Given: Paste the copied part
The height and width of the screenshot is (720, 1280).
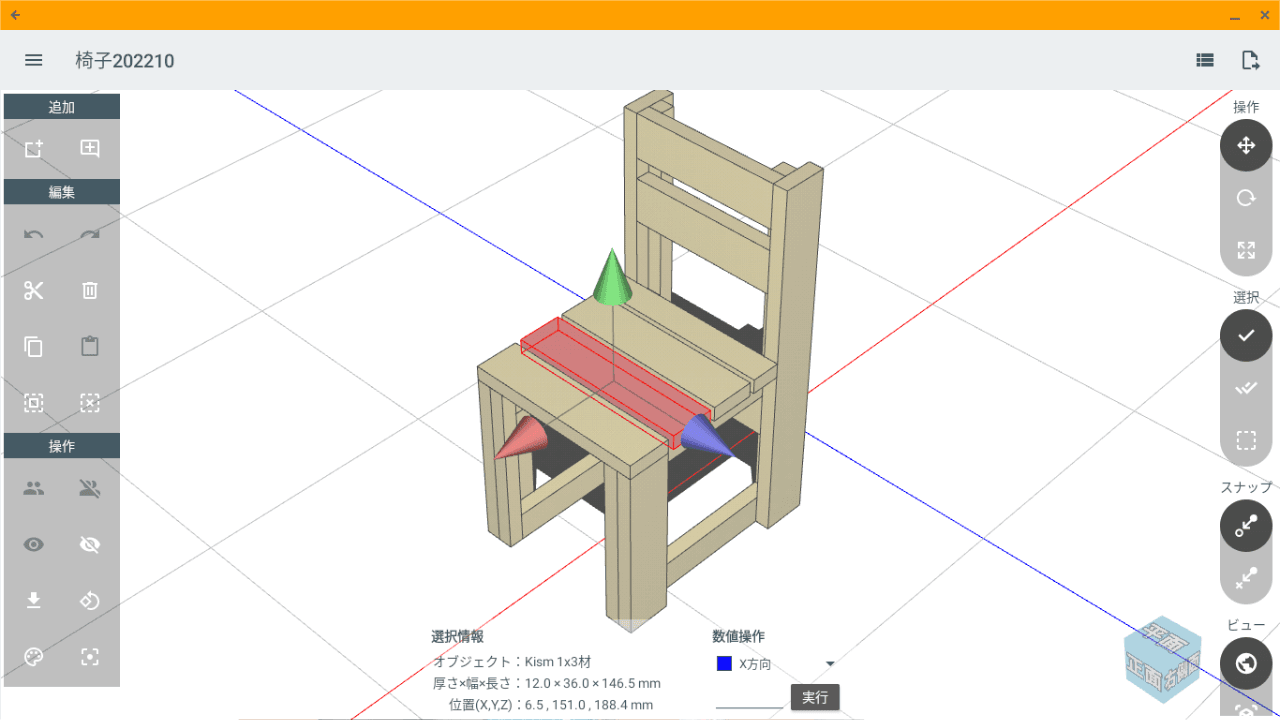Looking at the screenshot, I should tap(89, 346).
